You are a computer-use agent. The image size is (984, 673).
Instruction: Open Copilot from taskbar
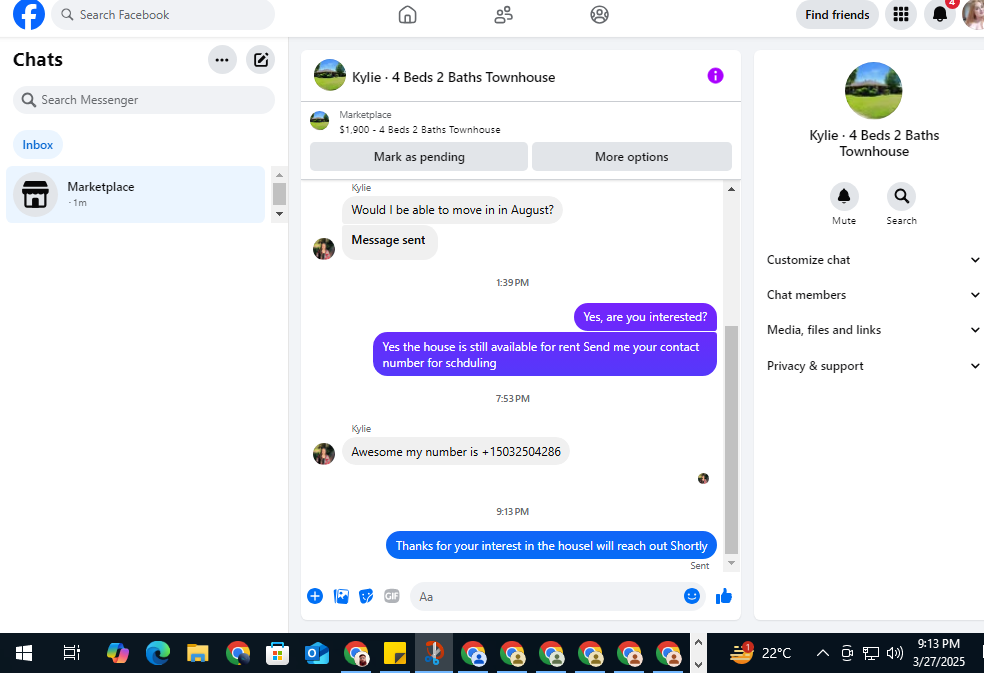117,654
